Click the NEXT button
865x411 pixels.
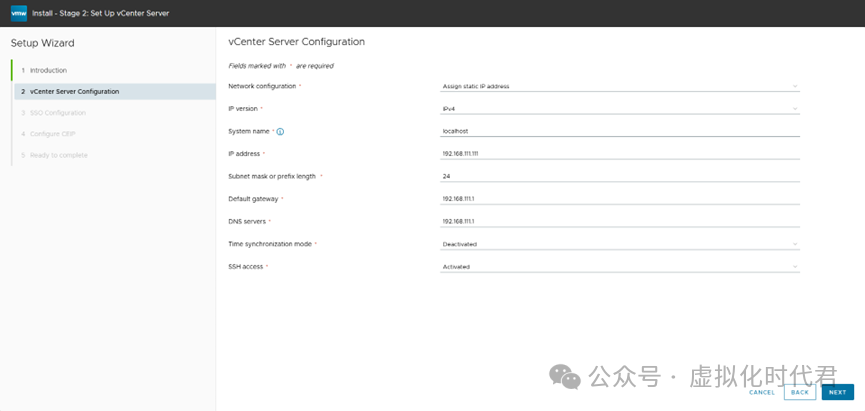pos(837,392)
